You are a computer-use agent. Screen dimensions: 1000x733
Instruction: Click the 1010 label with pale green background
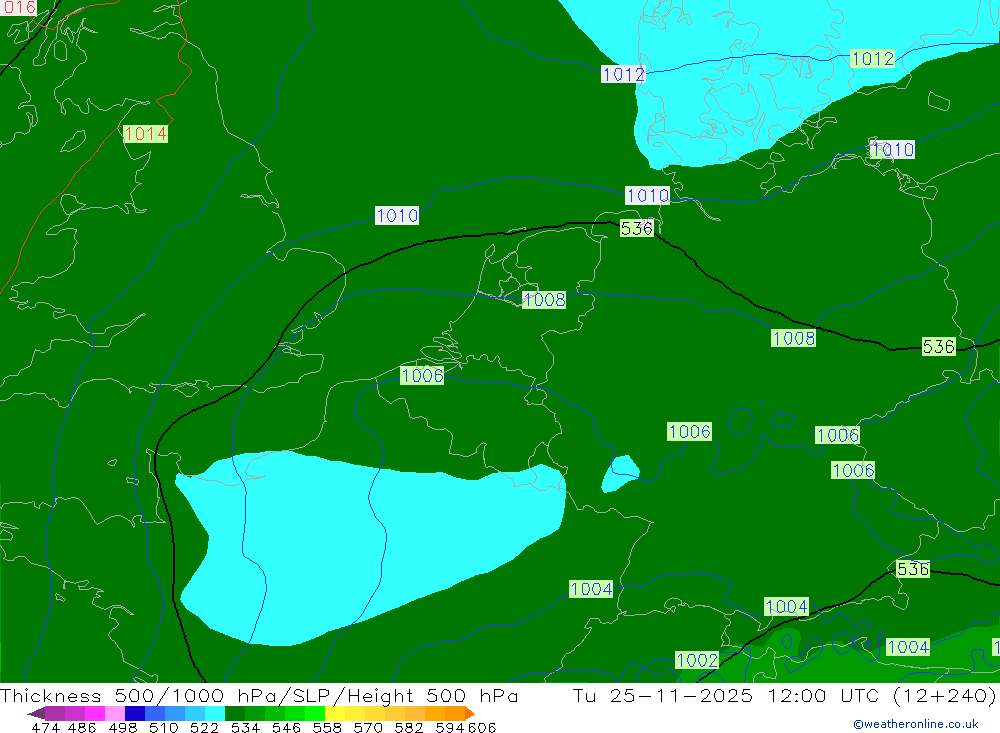point(893,150)
